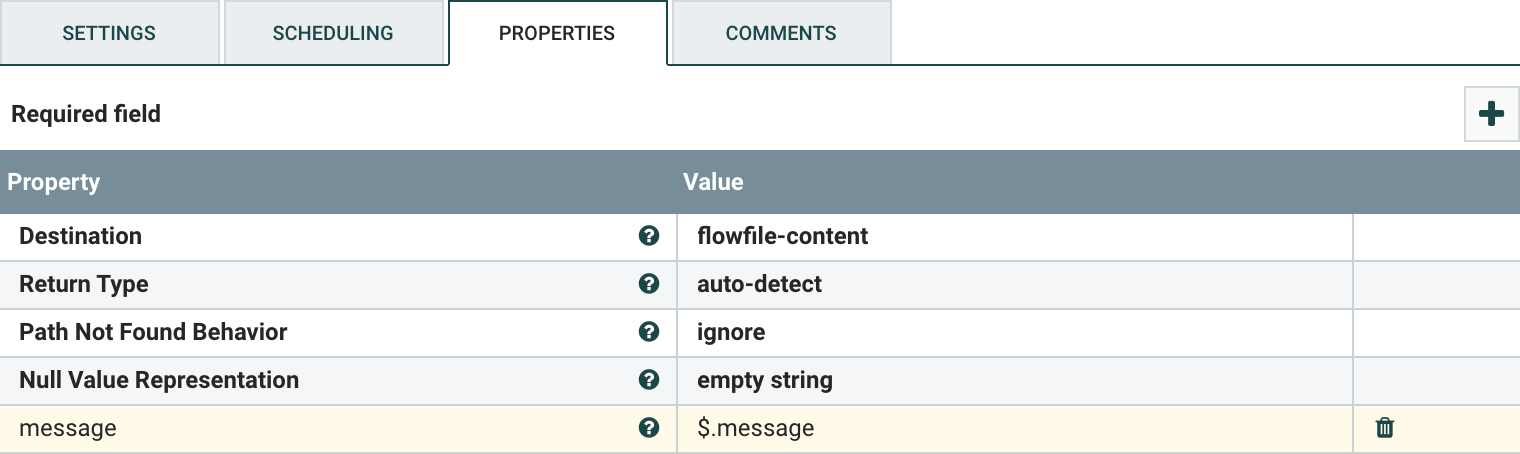
Task: Select the Destination property name cell
Action: [81, 237]
